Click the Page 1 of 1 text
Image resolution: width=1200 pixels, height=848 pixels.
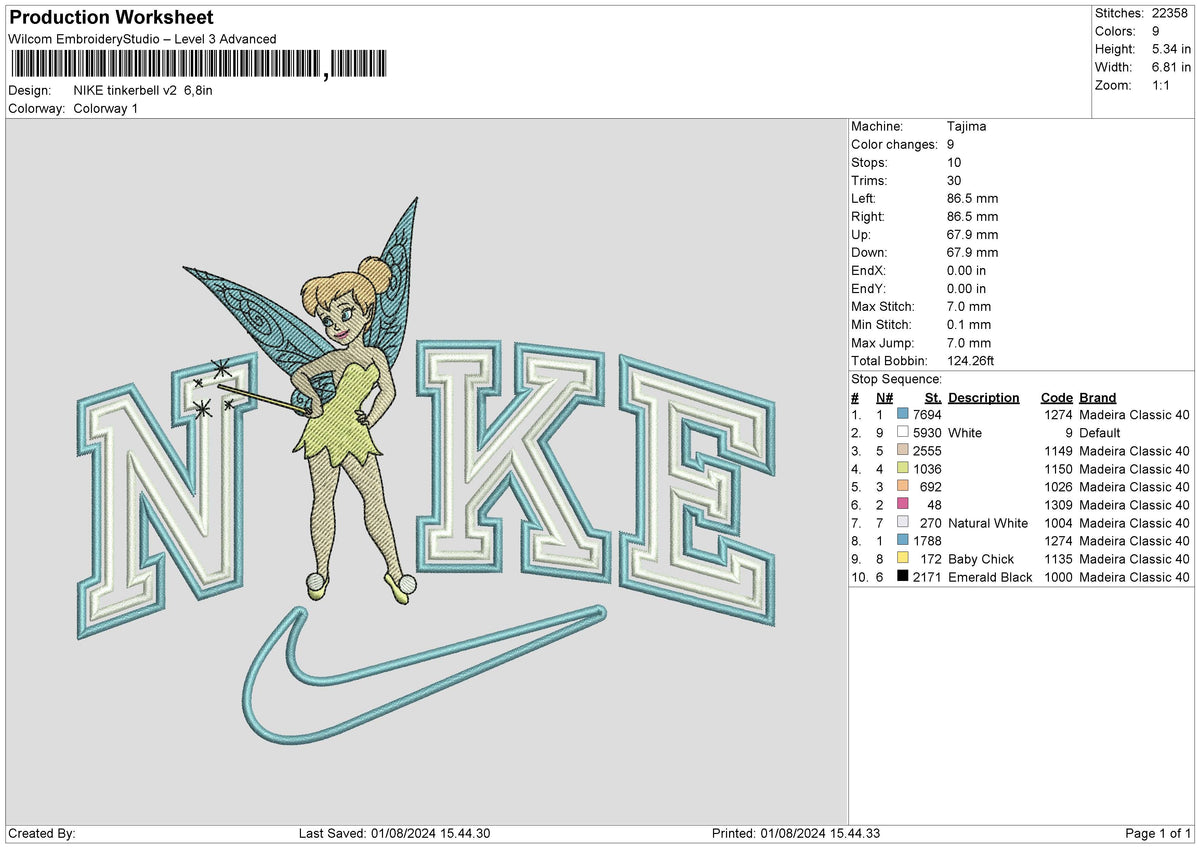[1158, 833]
